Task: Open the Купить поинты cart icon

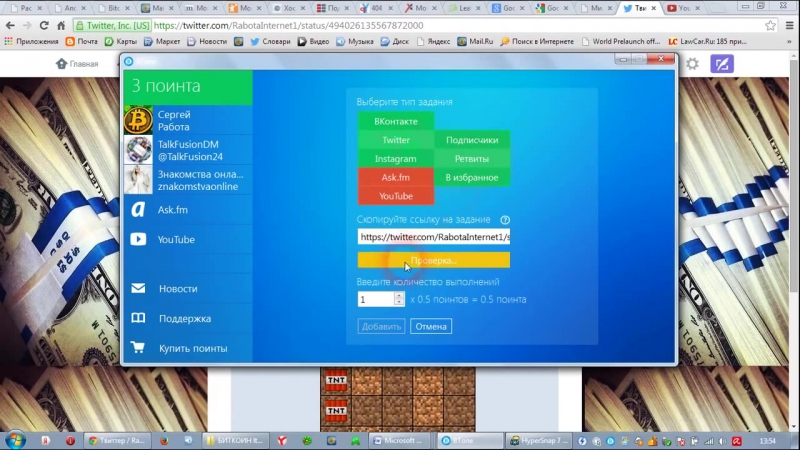Action: 138,347
